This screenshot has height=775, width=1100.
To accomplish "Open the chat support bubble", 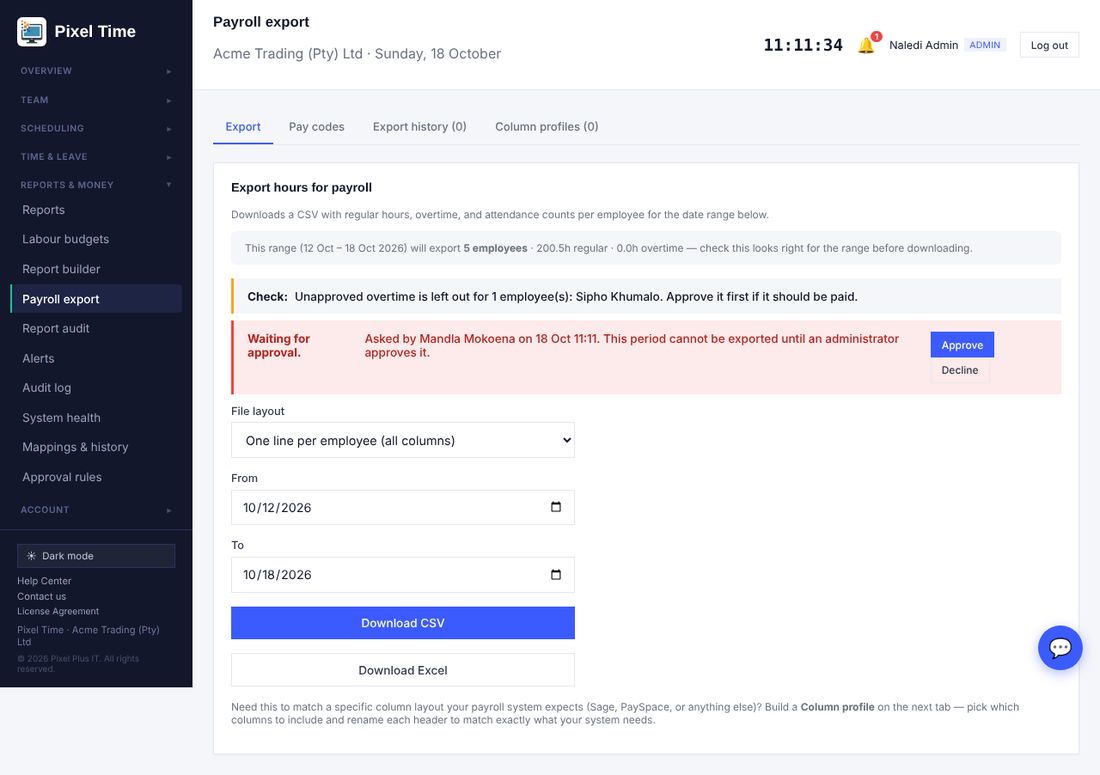I will click(1059, 647).
